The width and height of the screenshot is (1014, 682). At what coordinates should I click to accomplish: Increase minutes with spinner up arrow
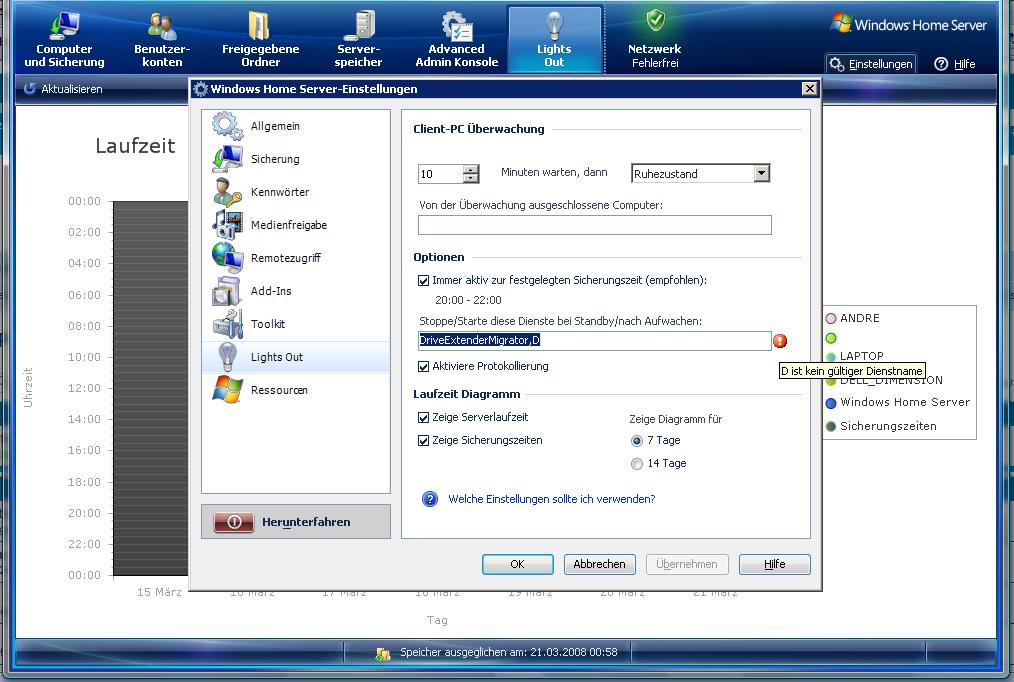471,169
